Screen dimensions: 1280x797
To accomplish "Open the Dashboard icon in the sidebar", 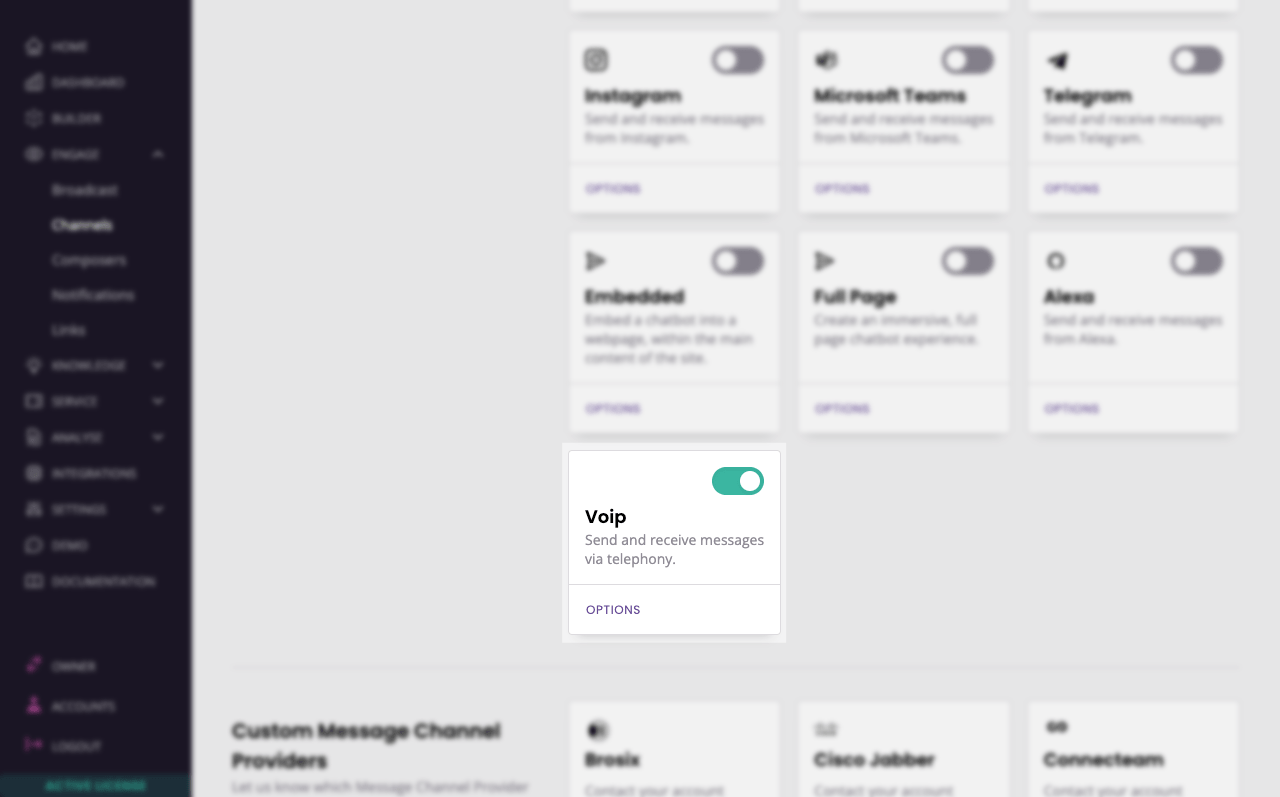I will click(x=34, y=82).
